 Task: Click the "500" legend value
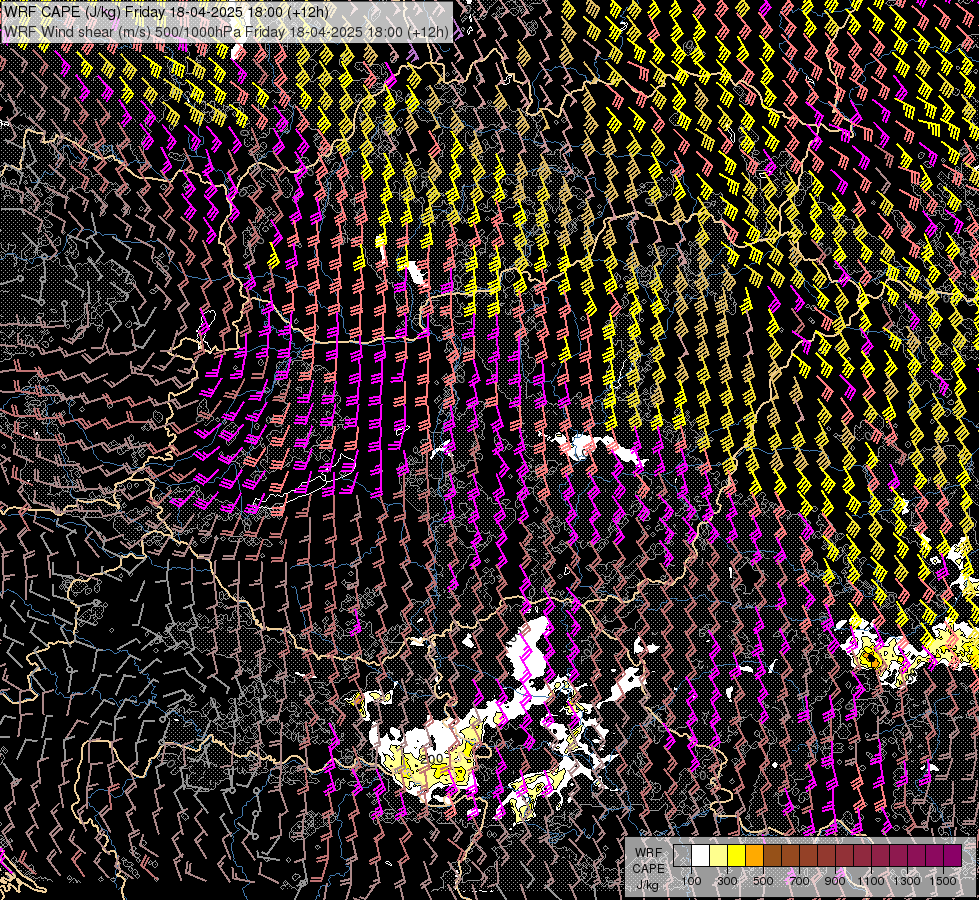pos(763,881)
